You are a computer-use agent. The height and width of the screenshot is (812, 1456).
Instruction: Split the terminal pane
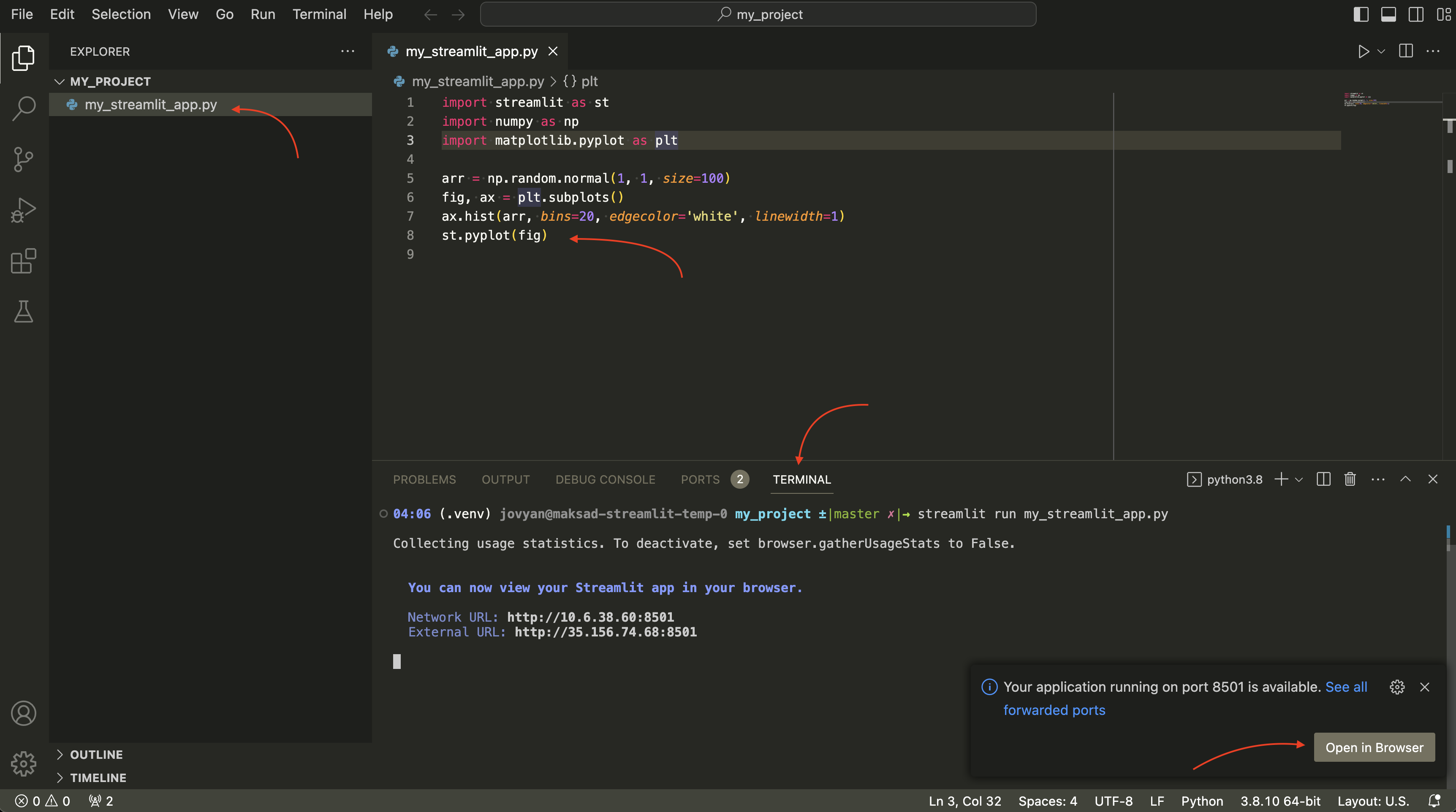pyautogui.click(x=1323, y=479)
